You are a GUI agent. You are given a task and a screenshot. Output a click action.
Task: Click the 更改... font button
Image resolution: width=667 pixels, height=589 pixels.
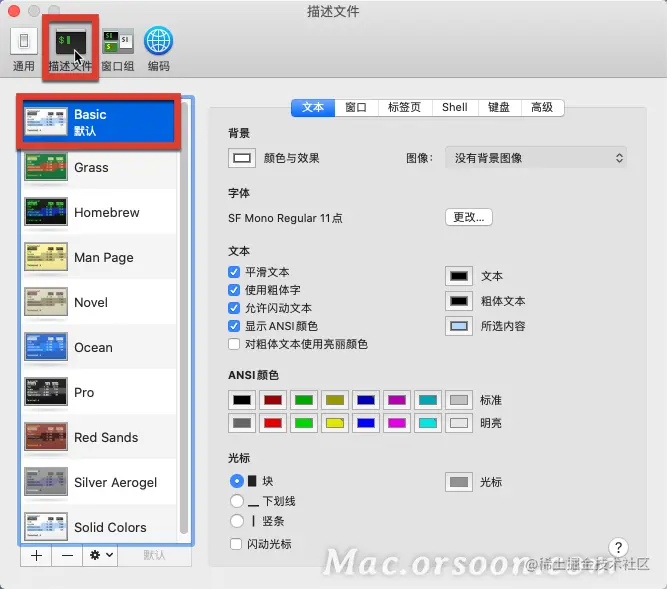tap(469, 217)
